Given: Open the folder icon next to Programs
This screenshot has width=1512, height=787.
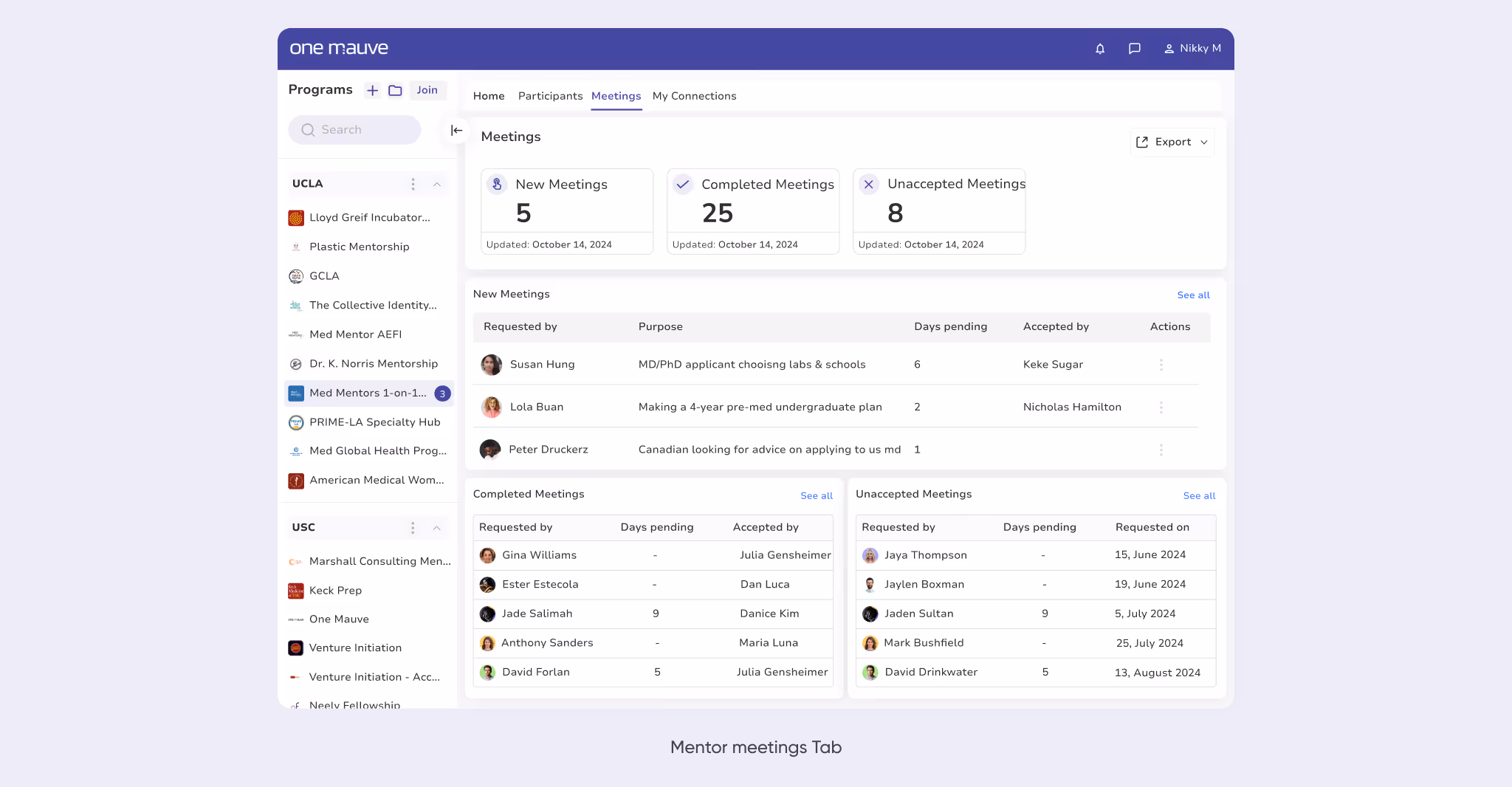Looking at the screenshot, I should 395,90.
